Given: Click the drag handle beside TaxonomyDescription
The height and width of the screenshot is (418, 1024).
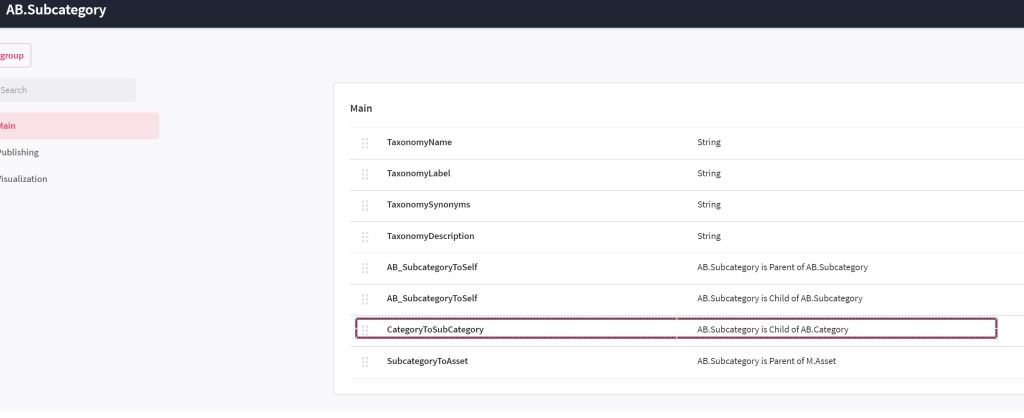Looking at the screenshot, I should 365,237.
